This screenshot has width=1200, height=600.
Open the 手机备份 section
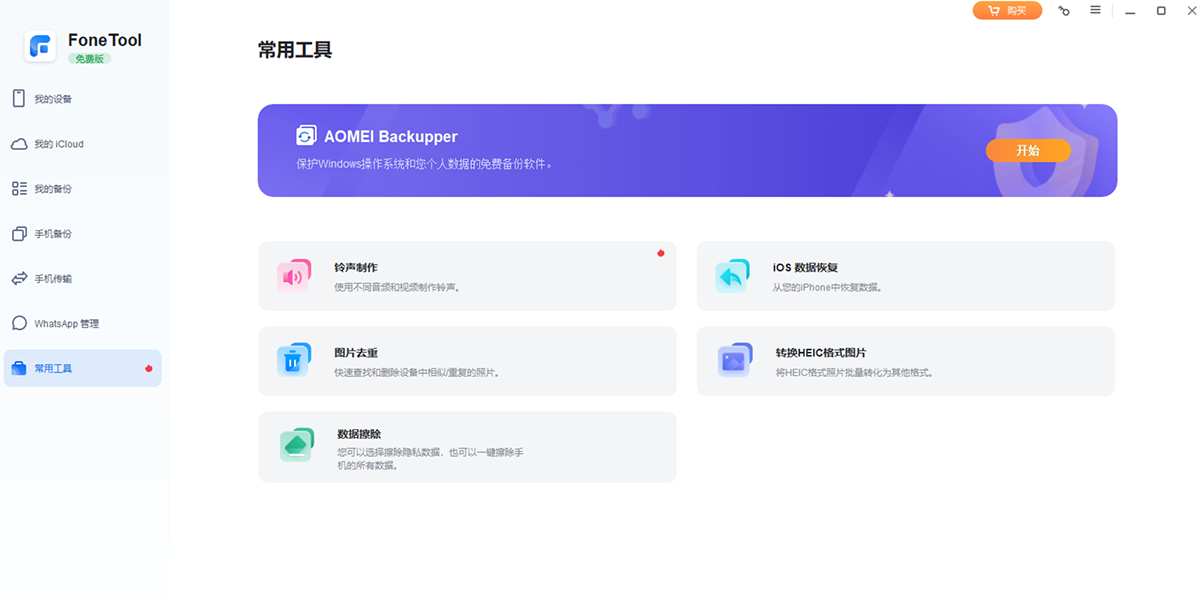(x=82, y=233)
